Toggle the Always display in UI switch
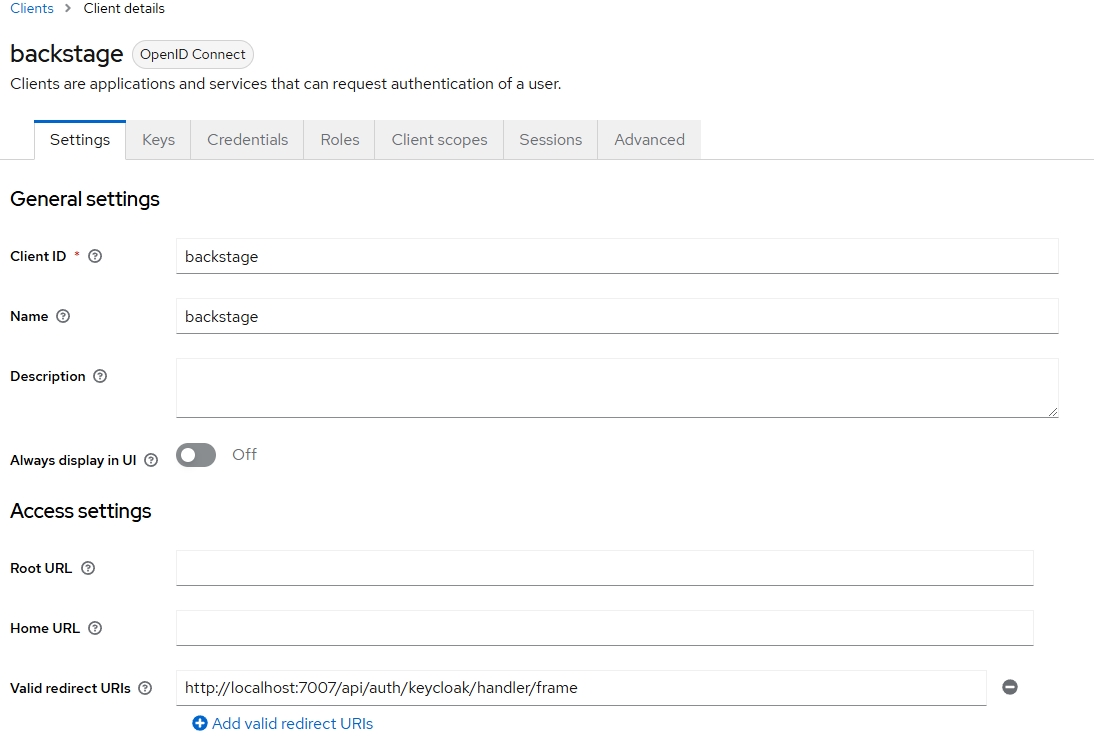 pyautogui.click(x=196, y=455)
